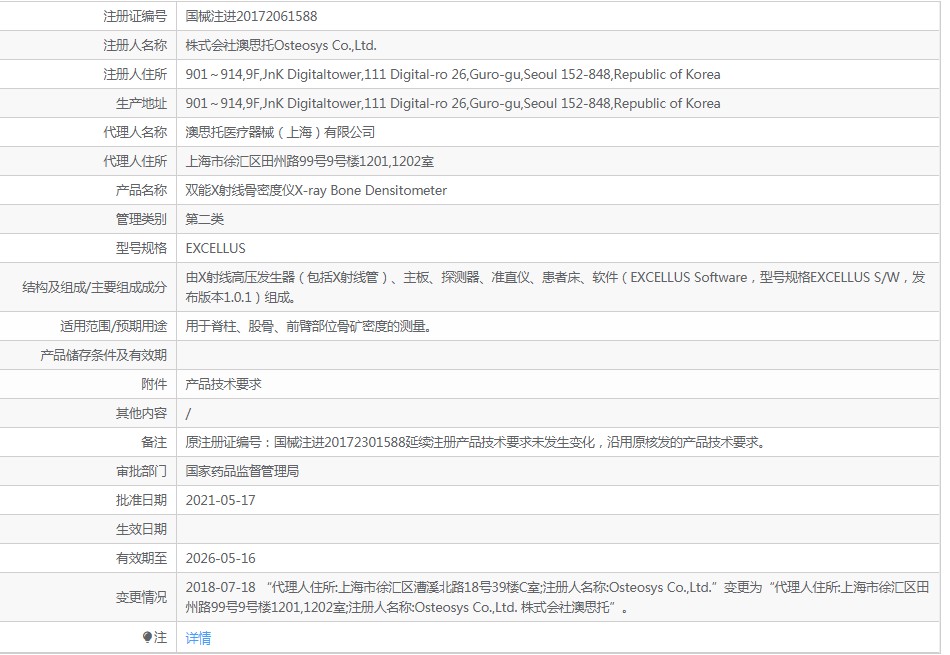Select registrant name 株式会社澳思托Osteosys Co.,Ltd.
Image resolution: width=950 pixels, height=655 pixels.
pos(281,45)
